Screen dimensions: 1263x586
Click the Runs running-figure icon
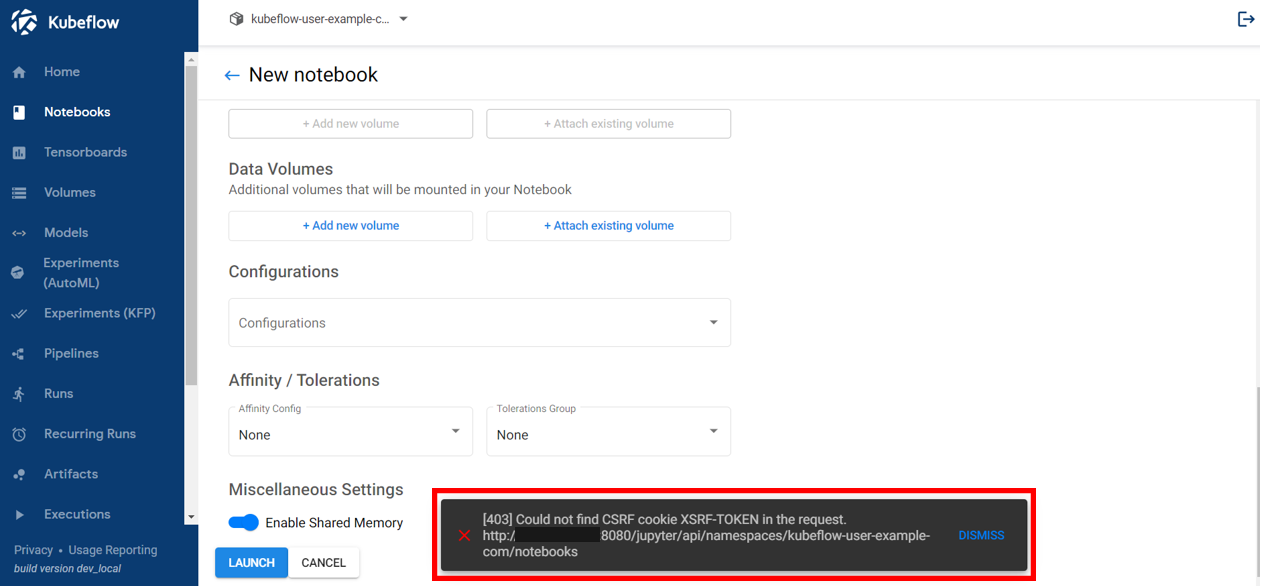[19, 393]
